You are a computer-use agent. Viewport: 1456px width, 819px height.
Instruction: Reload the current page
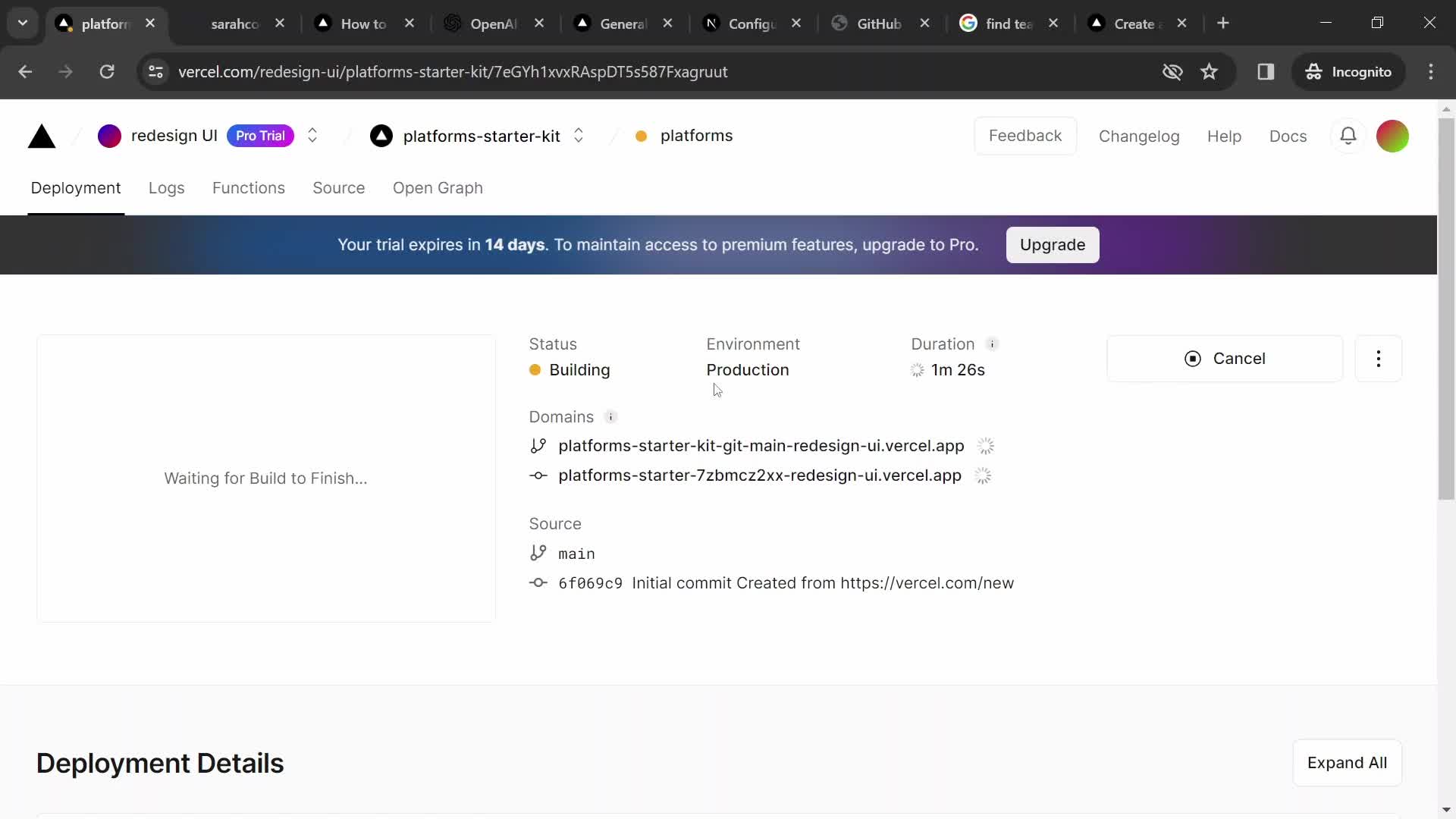pyautogui.click(x=107, y=72)
